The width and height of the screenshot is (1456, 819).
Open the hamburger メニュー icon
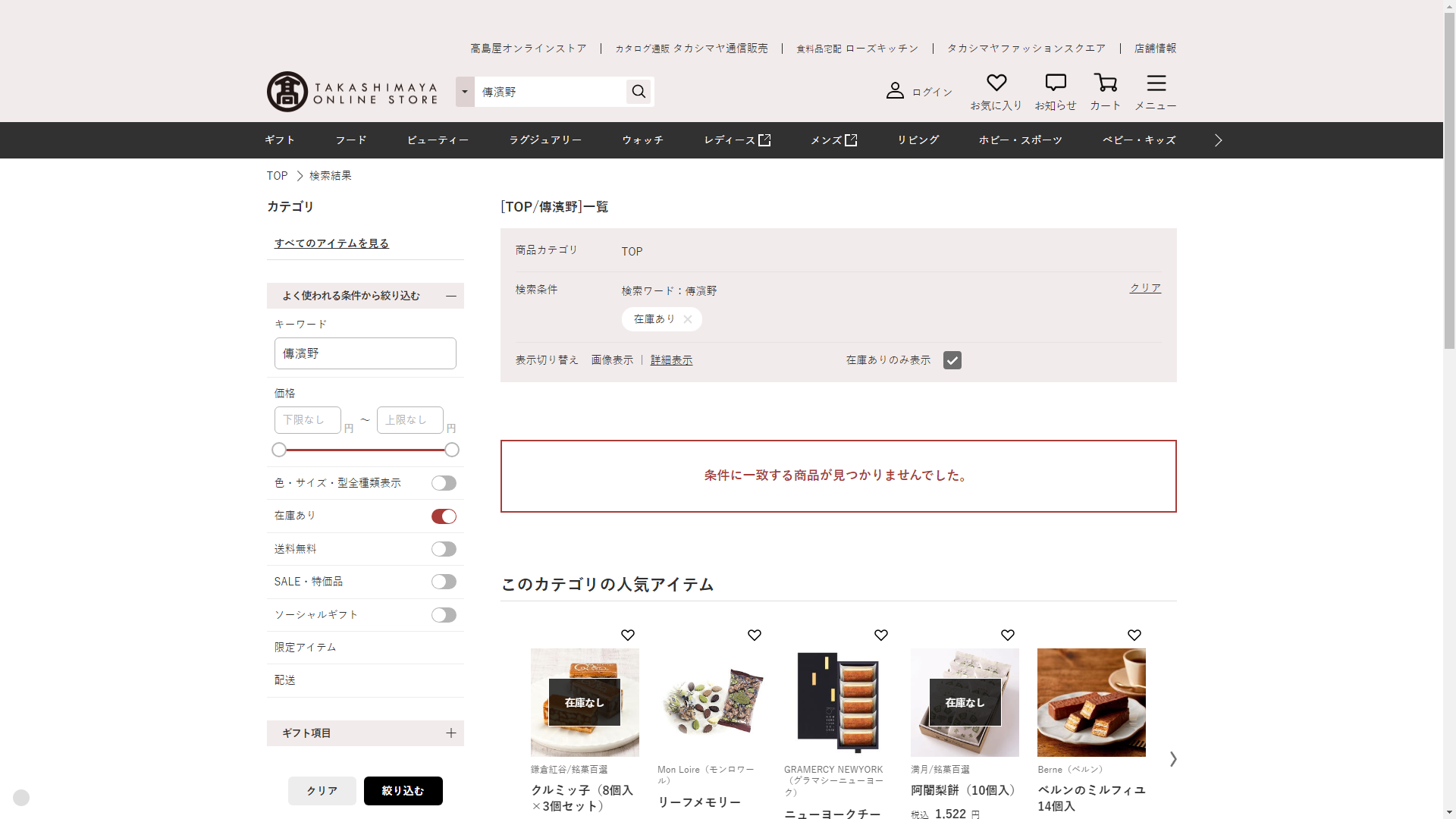[x=1156, y=83]
